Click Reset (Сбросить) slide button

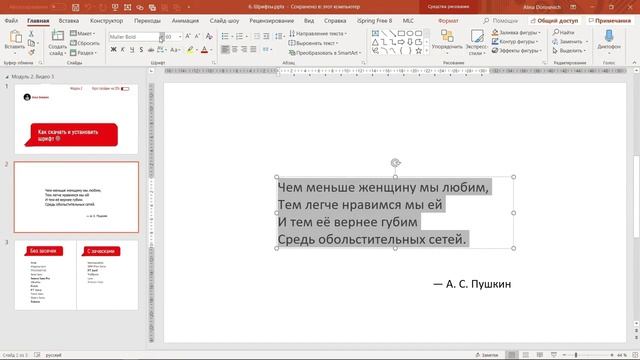point(84,43)
